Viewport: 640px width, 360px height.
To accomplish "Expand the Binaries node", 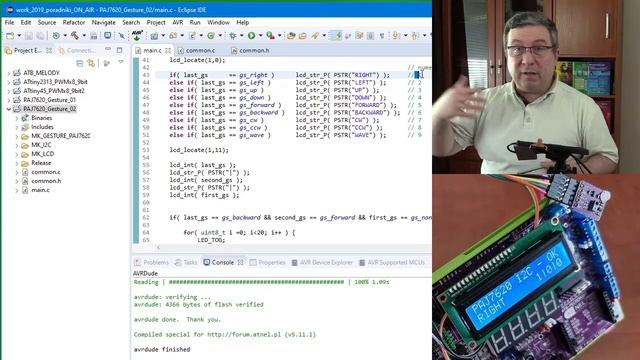I will [17, 118].
